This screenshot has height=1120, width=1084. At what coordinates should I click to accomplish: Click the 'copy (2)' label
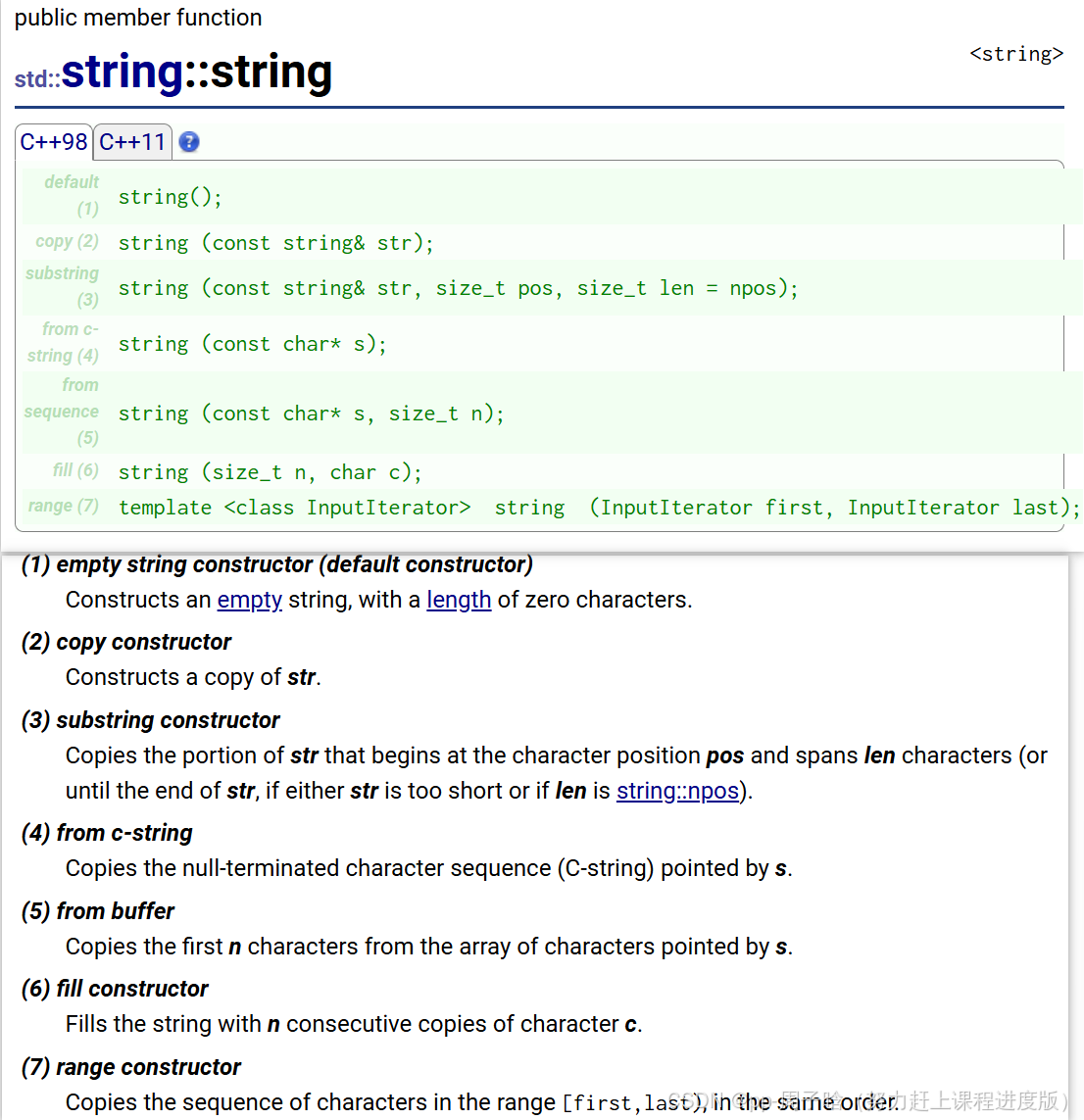pyautogui.click(x=68, y=241)
